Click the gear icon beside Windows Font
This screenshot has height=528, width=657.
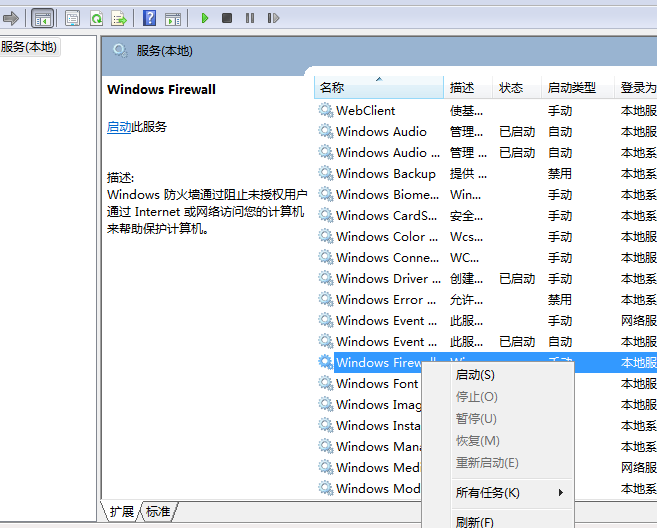326,383
